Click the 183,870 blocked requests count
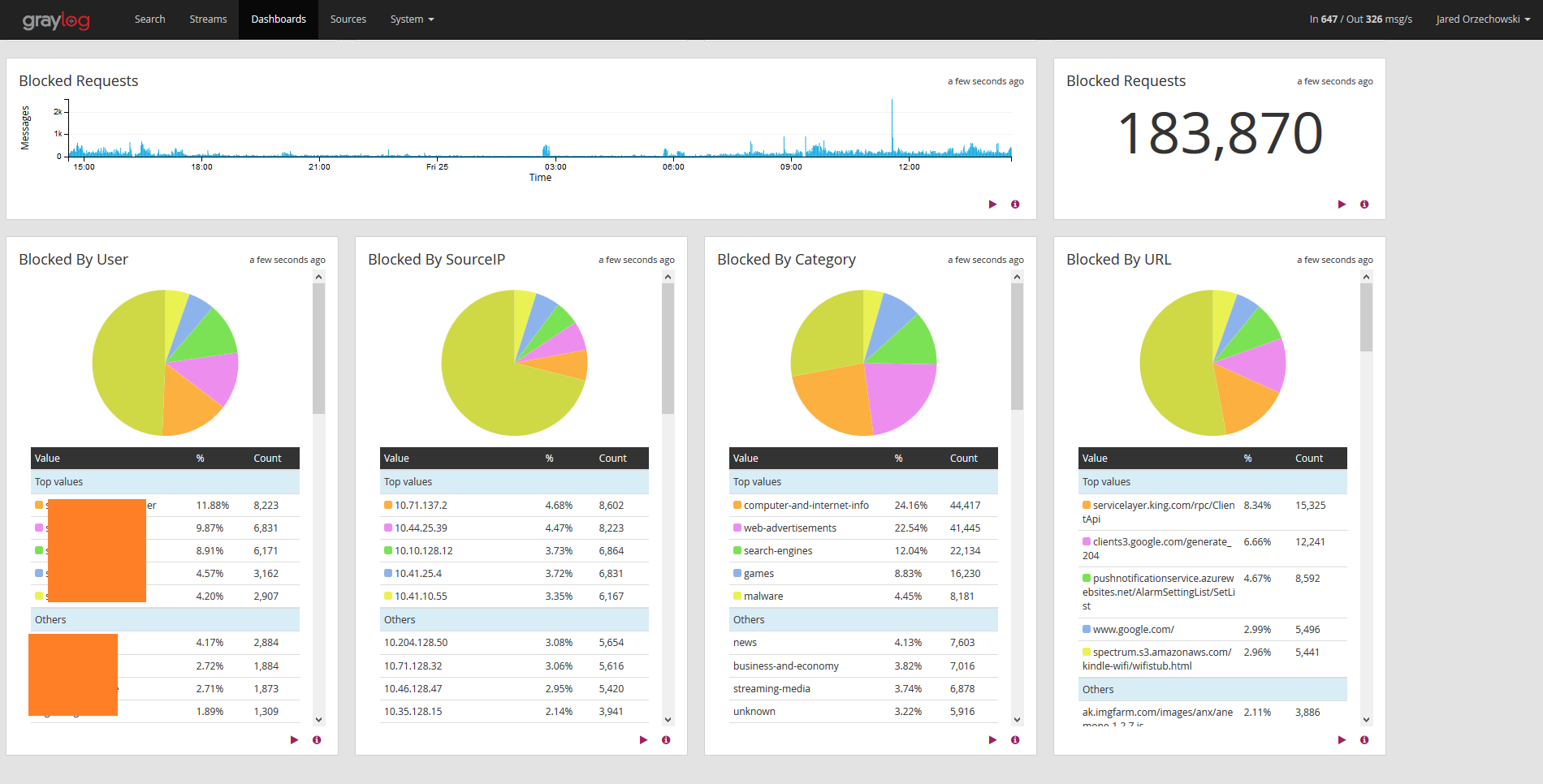1543x784 pixels. pyautogui.click(x=1220, y=134)
